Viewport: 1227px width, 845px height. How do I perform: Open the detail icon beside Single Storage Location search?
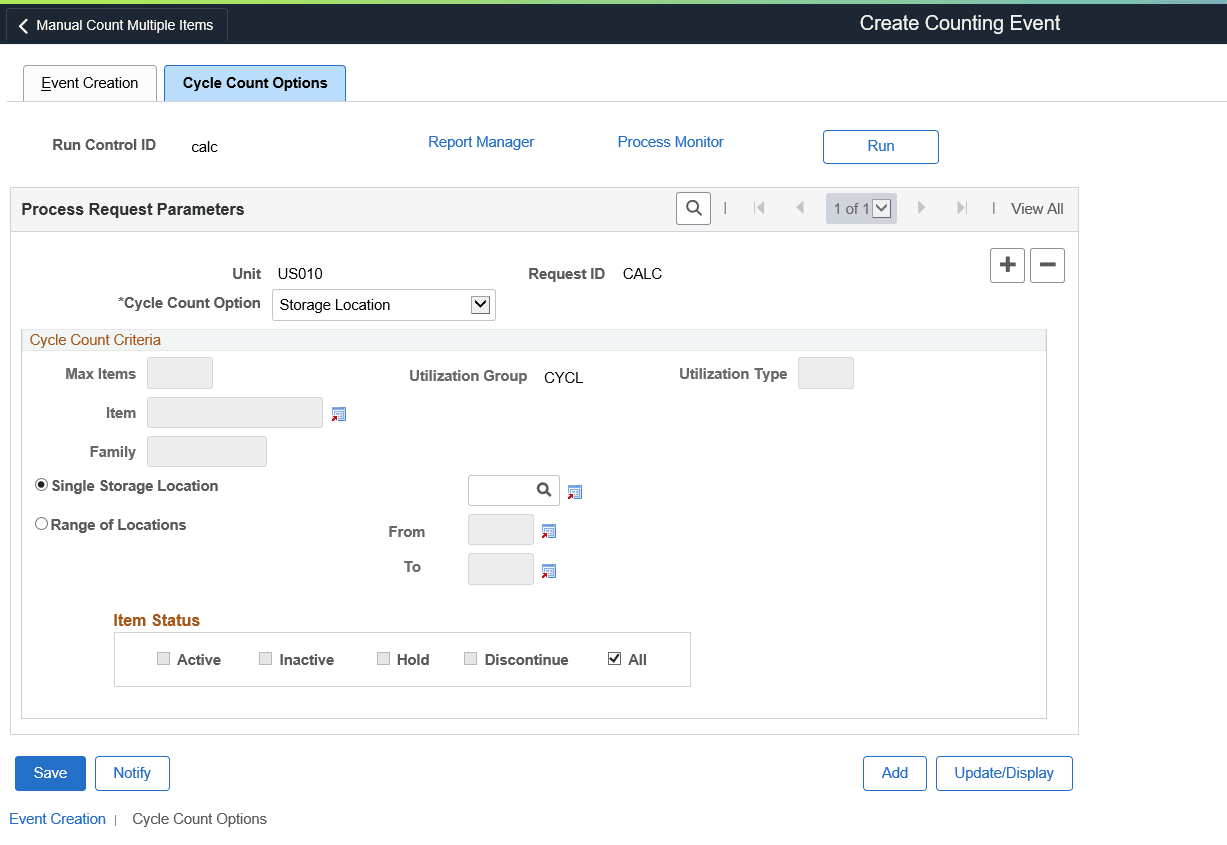tap(574, 491)
